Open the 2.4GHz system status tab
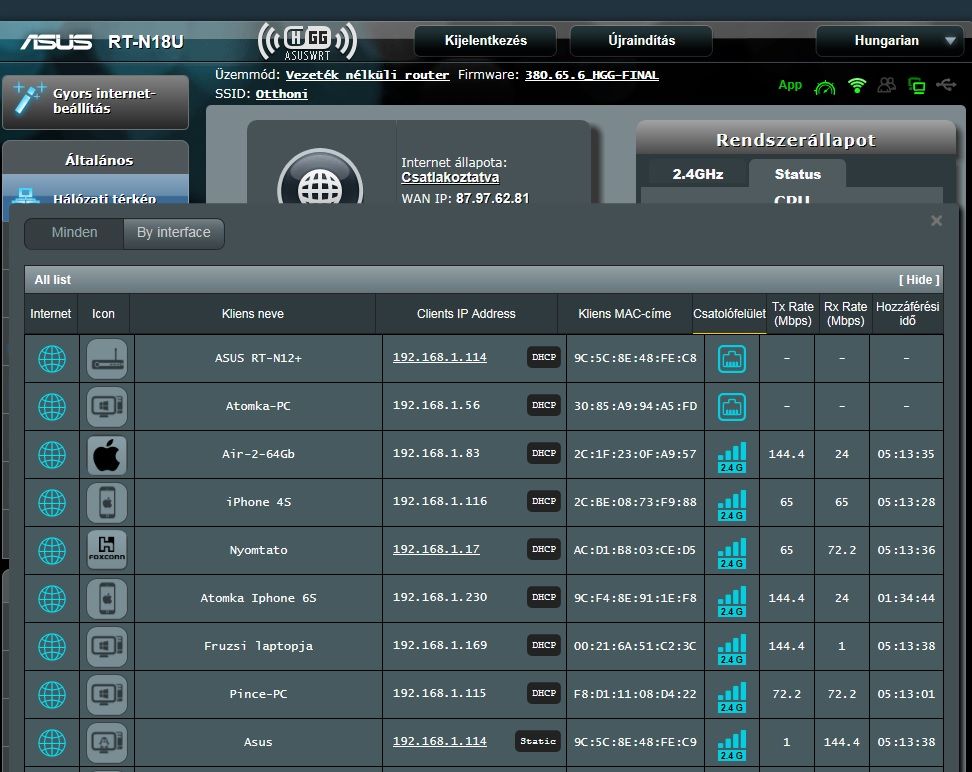The height and width of the screenshot is (772, 972). 697,174
